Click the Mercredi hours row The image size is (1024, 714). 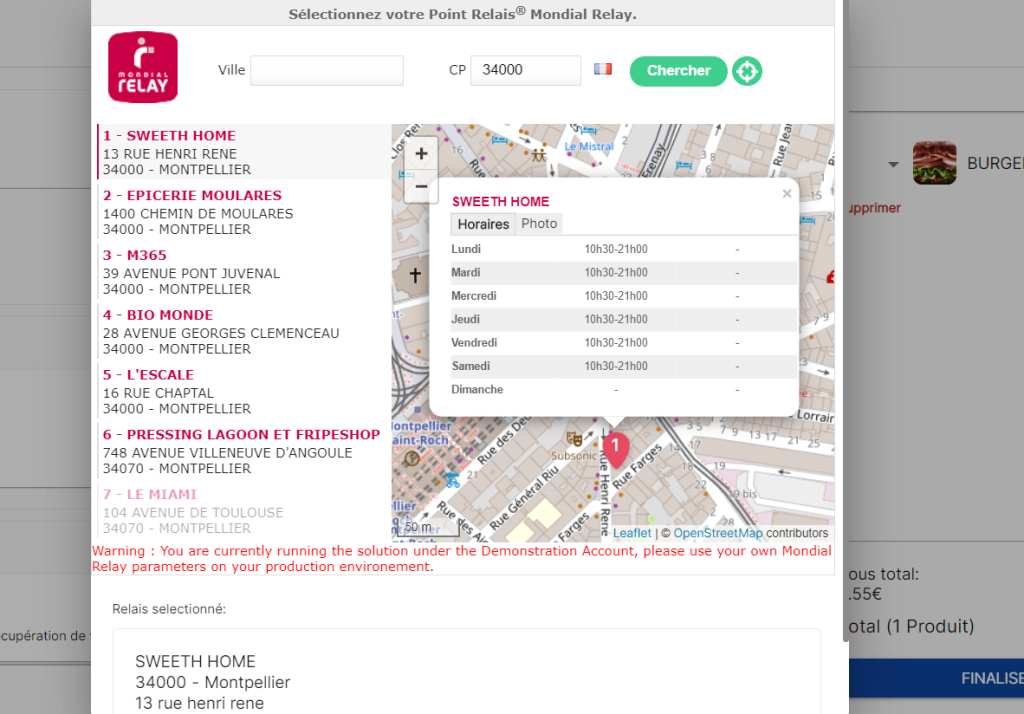[624, 296]
